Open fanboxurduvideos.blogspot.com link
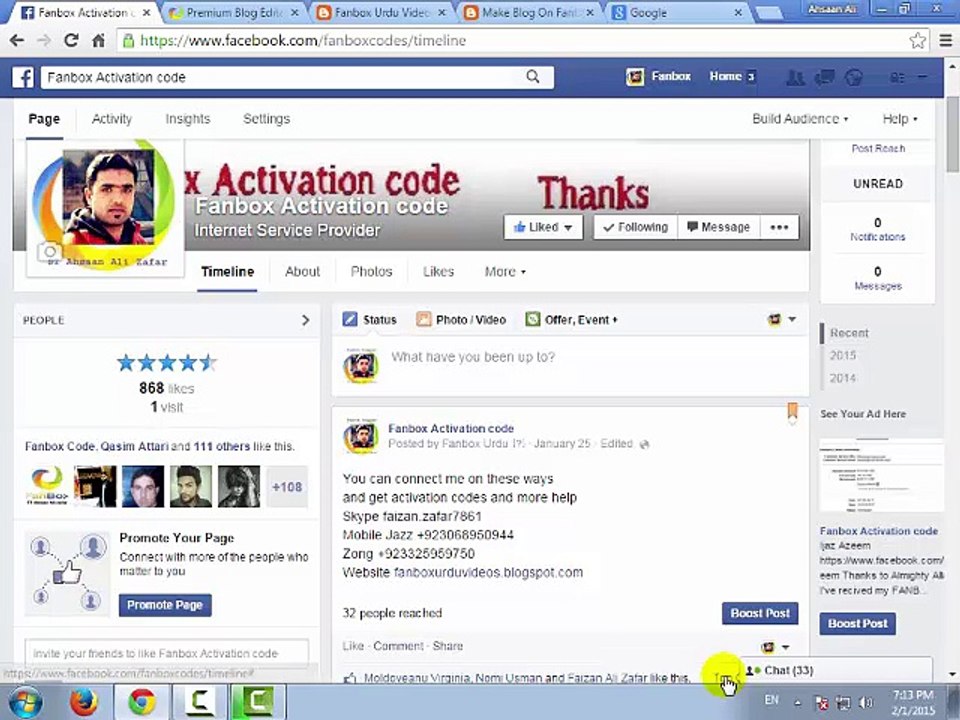The image size is (960, 720). [x=488, y=572]
